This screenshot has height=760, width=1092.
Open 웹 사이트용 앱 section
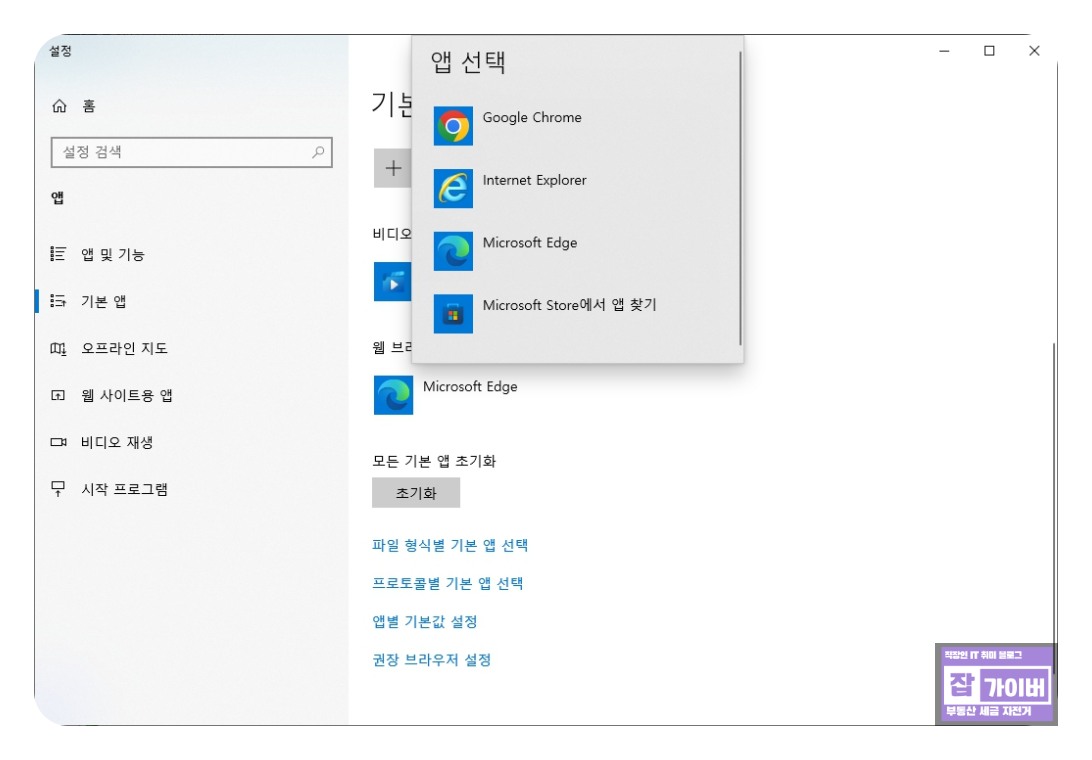[x=127, y=395]
